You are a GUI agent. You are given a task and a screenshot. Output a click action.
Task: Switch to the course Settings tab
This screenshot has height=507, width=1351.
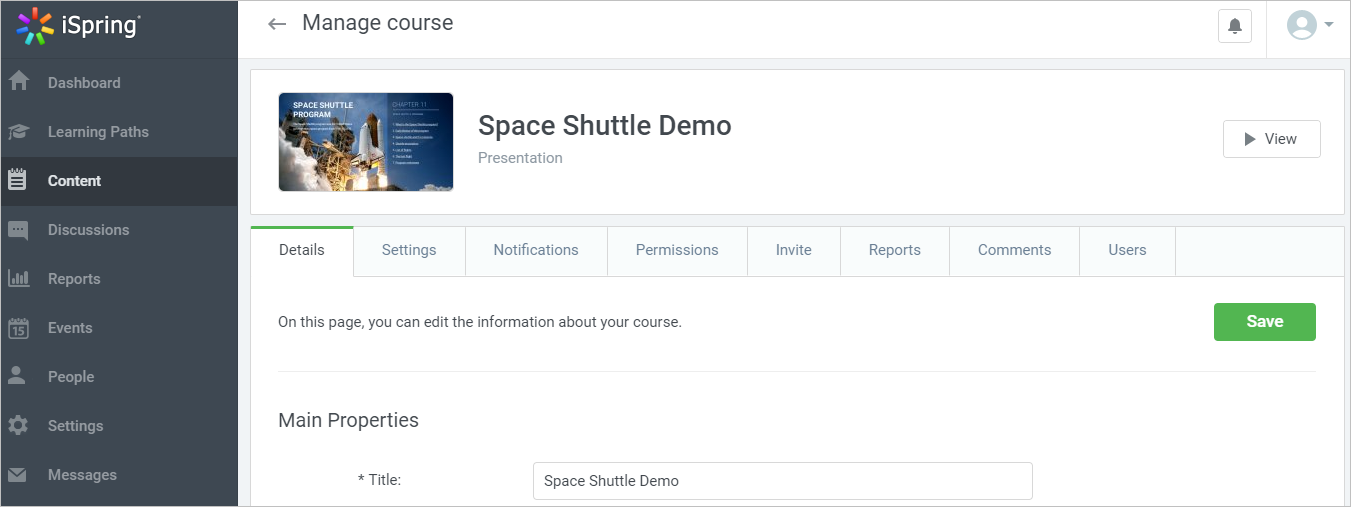point(409,251)
